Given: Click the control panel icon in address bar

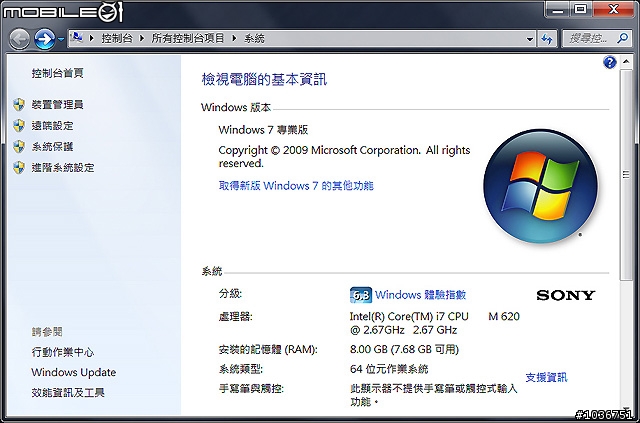Looking at the screenshot, I should (76, 38).
